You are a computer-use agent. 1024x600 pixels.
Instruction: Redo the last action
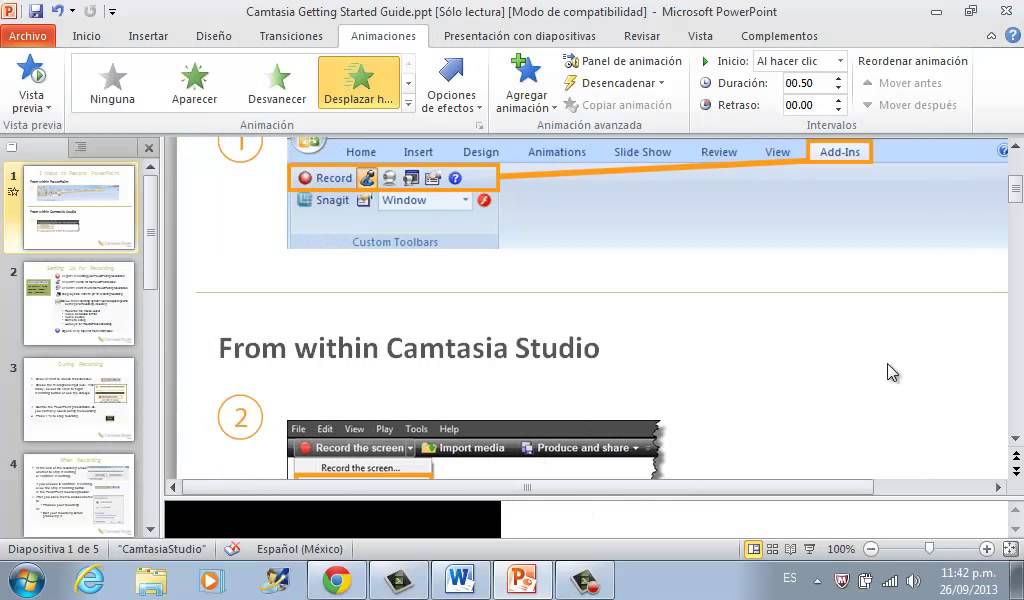click(x=90, y=11)
